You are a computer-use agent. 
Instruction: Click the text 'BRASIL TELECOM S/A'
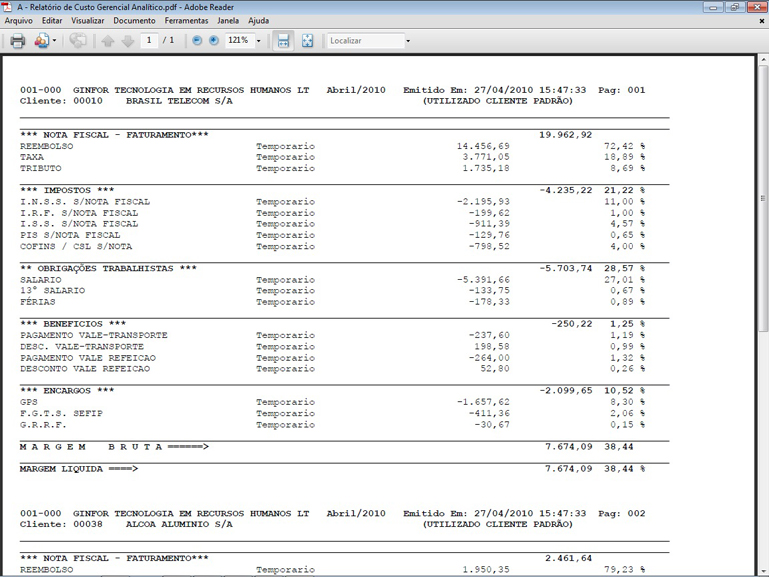(179, 101)
